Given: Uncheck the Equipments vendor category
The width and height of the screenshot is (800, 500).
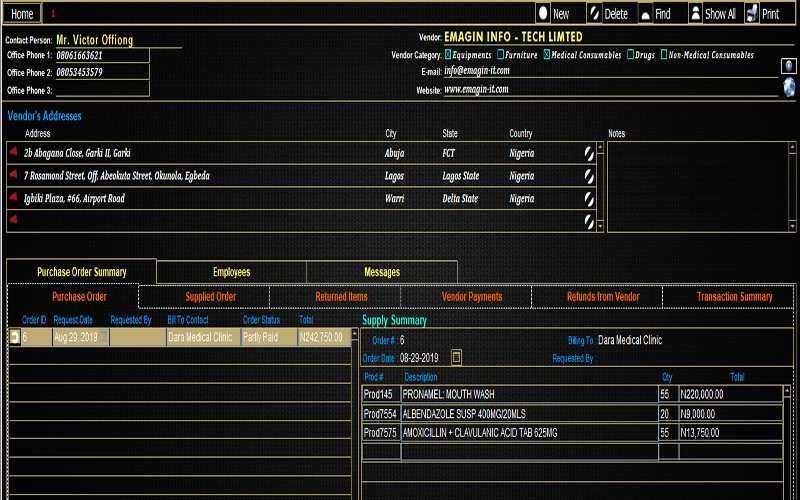Looking at the screenshot, I should 447,55.
